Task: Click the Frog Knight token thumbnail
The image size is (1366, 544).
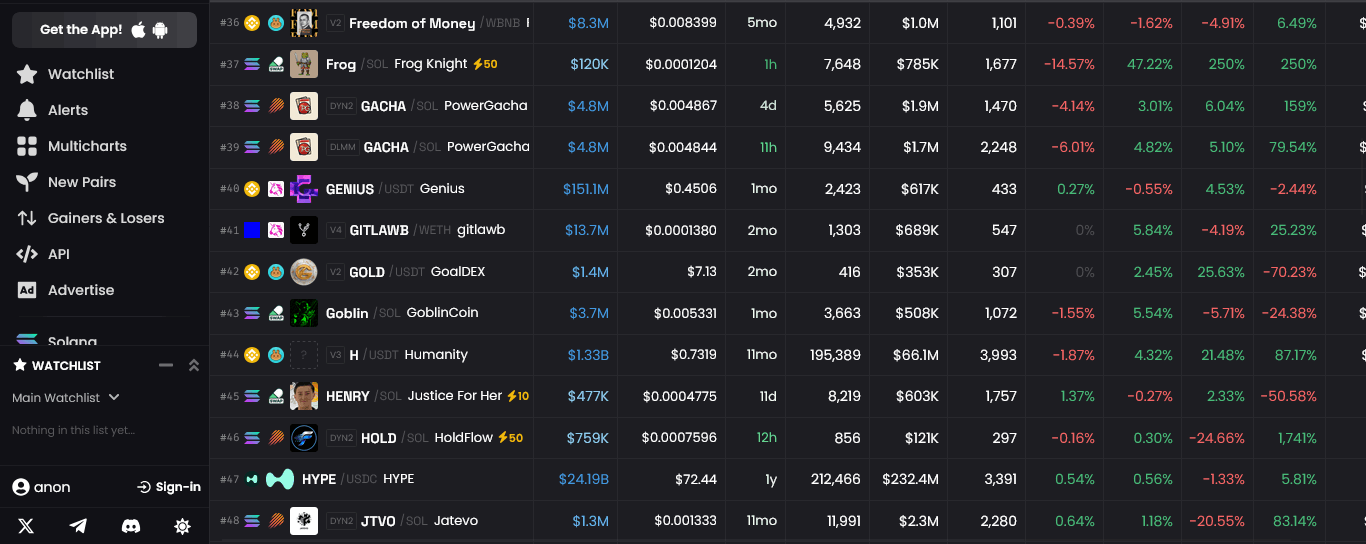Action: tap(304, 64)
